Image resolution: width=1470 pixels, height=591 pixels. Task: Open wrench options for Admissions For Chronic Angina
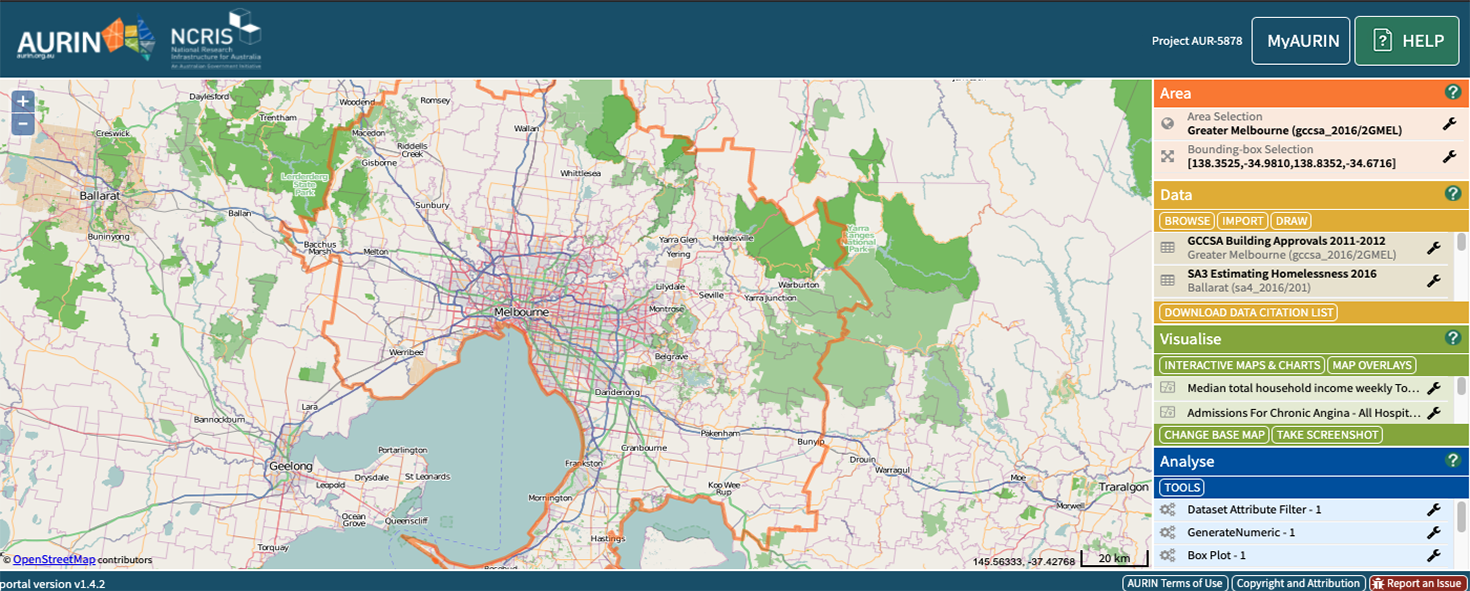pyautogui.click(x=1433, y=413)
